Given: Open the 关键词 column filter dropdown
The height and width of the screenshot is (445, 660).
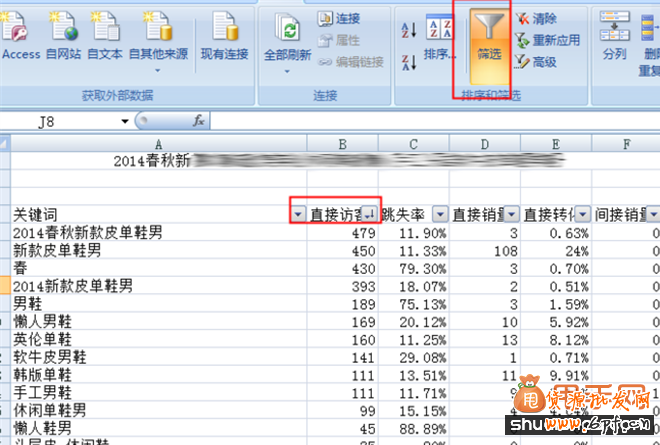Looking at the screenshot, I should [x=298, y=214].
